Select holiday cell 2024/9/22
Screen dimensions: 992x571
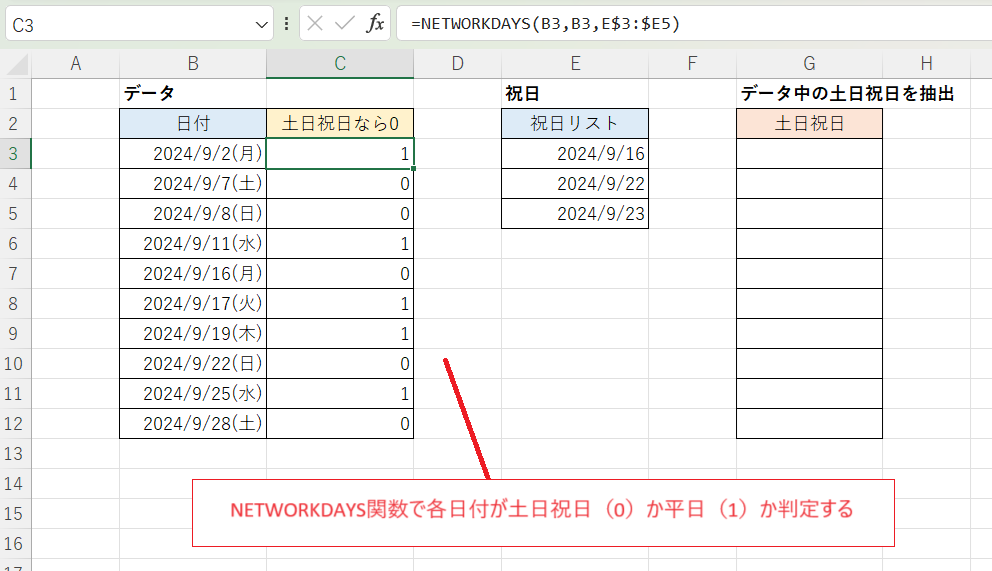(575, 183)
